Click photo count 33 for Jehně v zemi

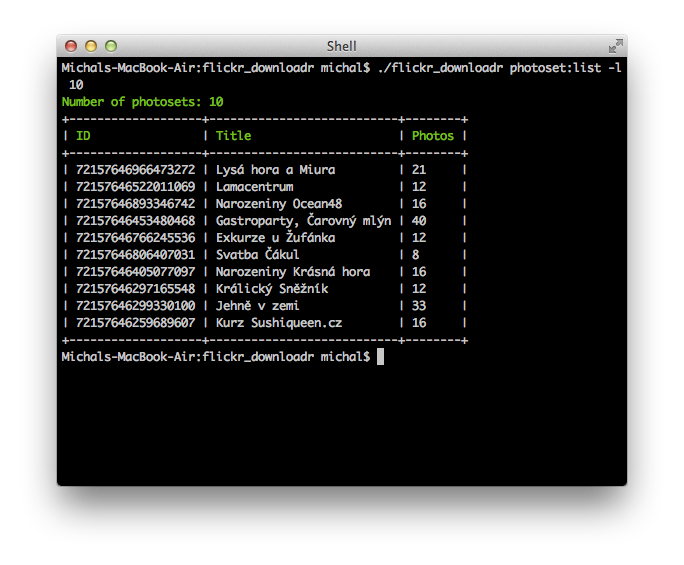pyautogui.click(x=419, y=306)
